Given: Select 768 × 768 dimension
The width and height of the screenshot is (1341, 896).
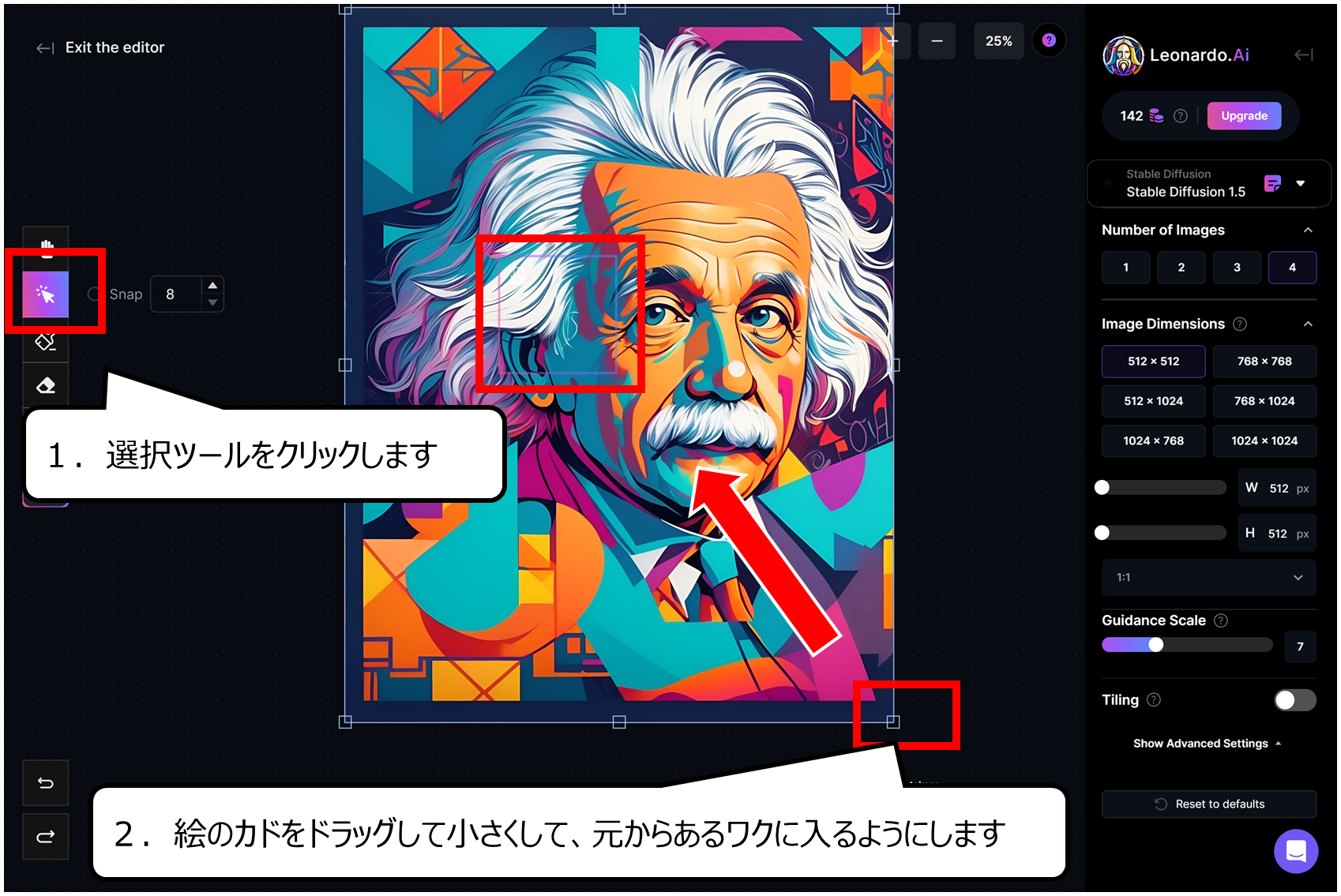Looking at the screenshot, I should click(x=1264, y=362).
